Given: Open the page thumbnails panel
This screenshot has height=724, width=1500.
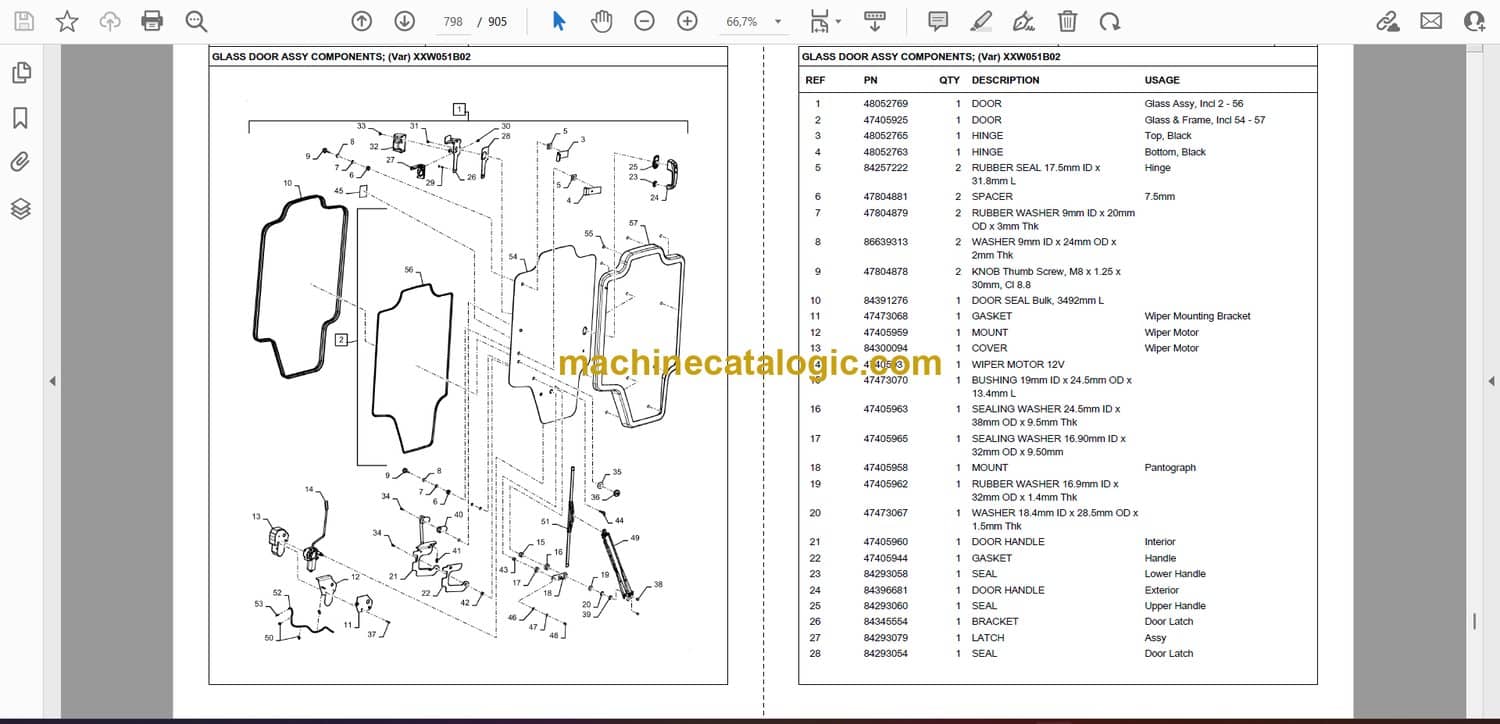Looking at the screenshot, I should 21,72.
